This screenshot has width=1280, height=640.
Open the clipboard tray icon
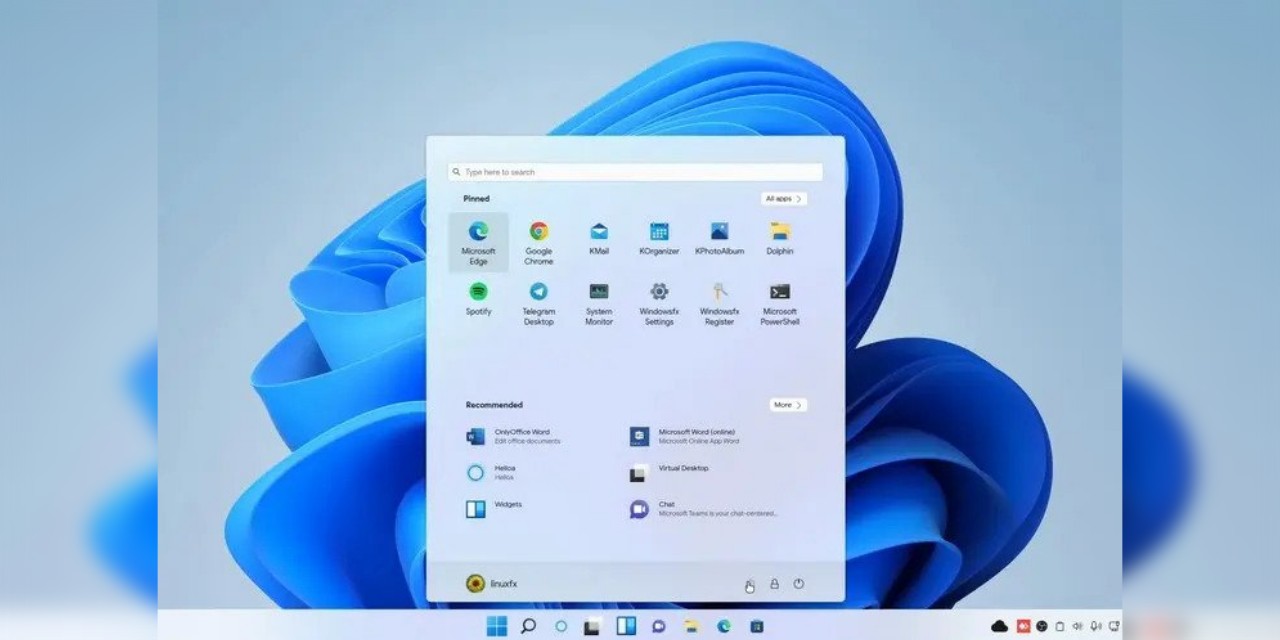coord(1060,626)
